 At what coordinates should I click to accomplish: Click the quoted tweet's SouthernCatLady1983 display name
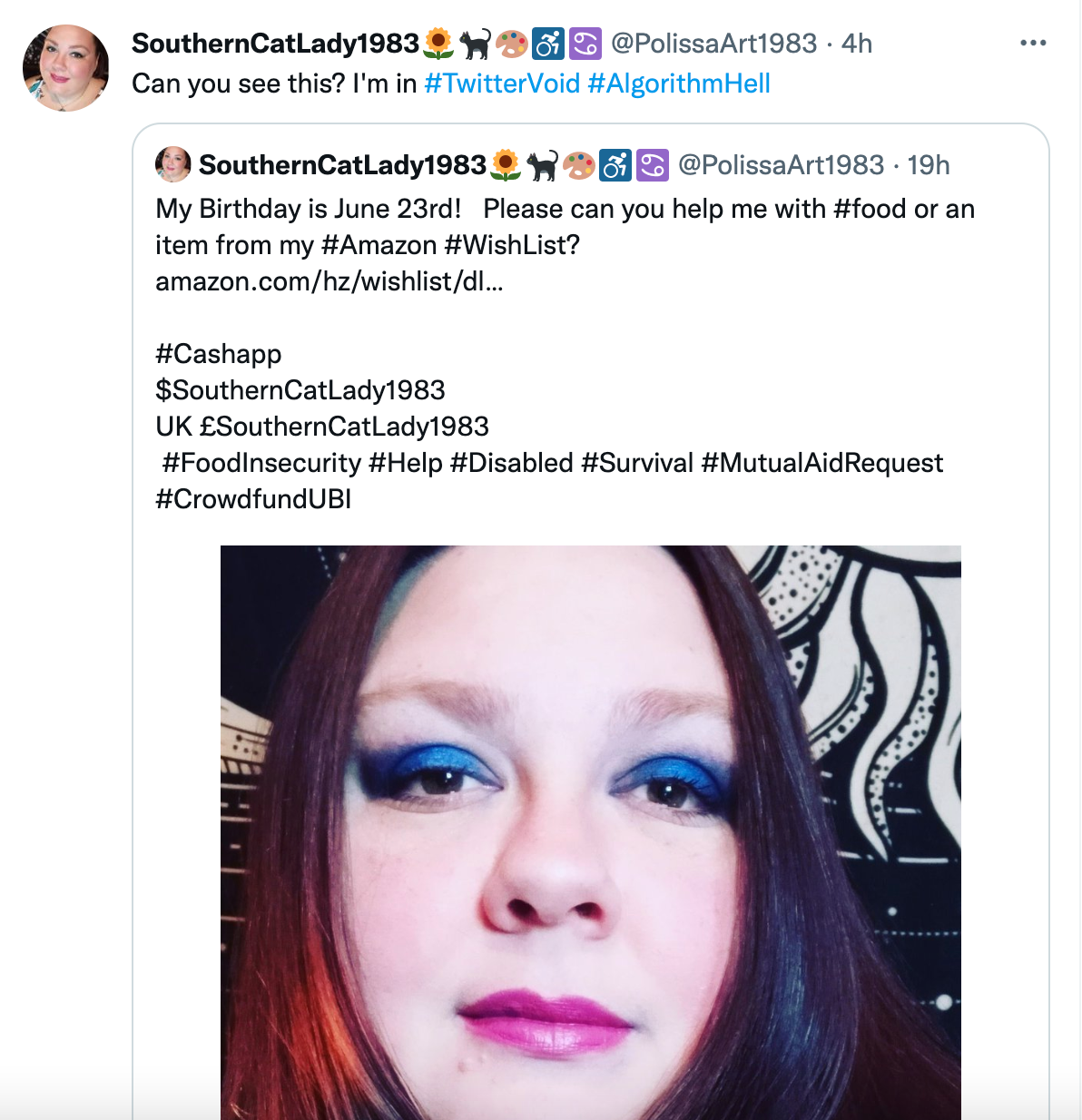343,165
